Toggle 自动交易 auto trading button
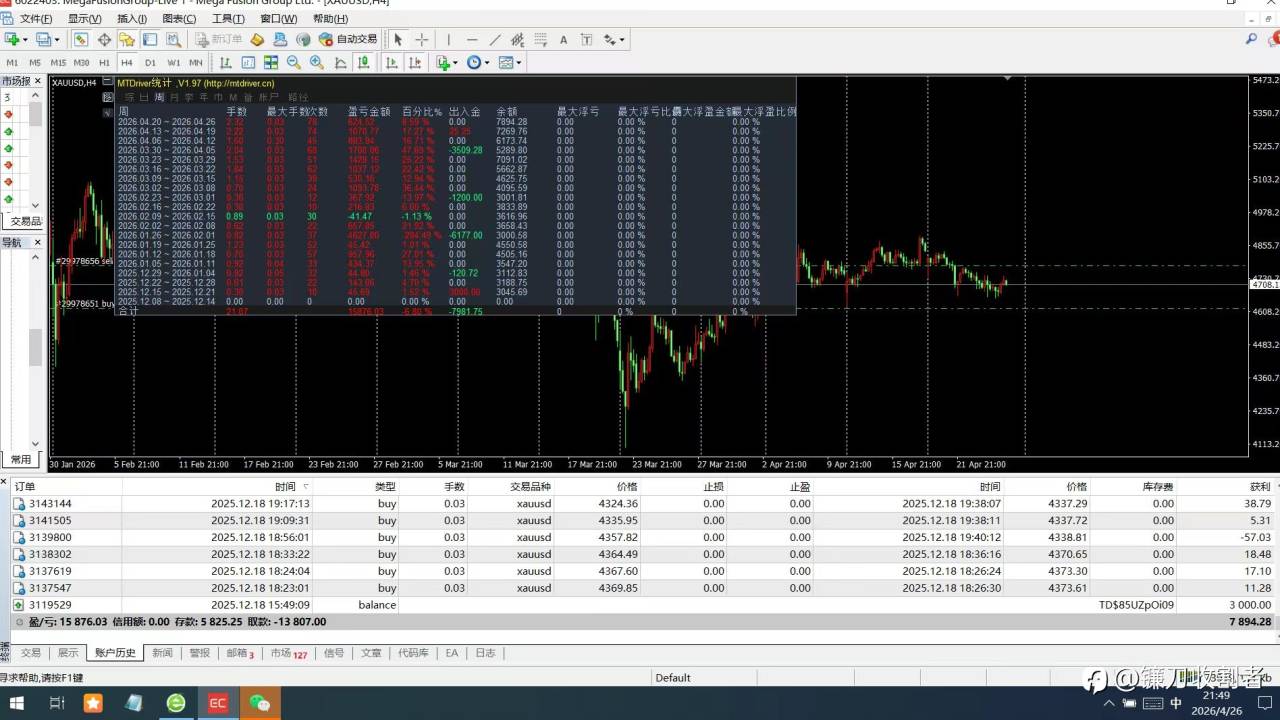Image resolution: width=1280 pixels, height=720 pixels. [348, 39]
